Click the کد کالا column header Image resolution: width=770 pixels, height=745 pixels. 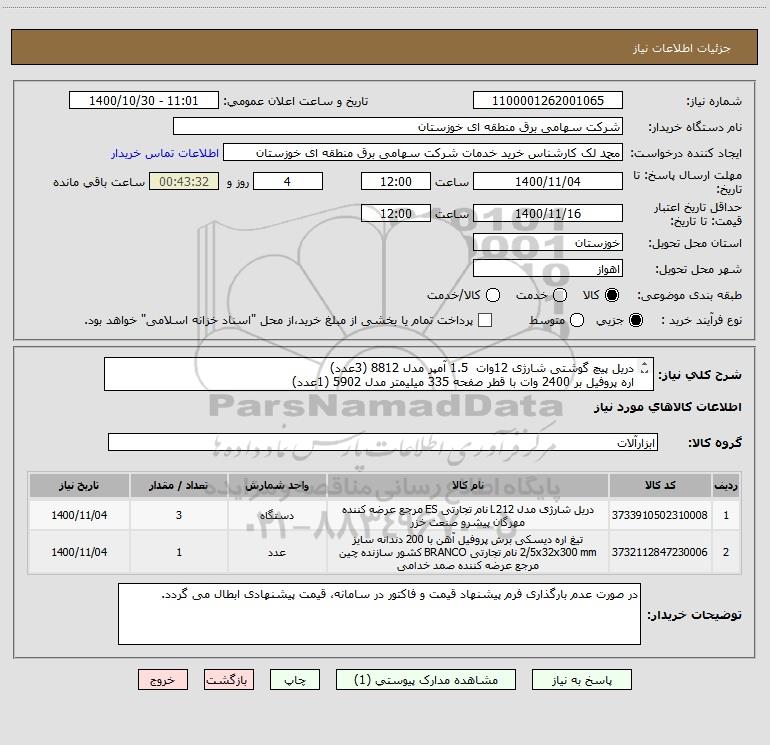(x=660, y=486)
